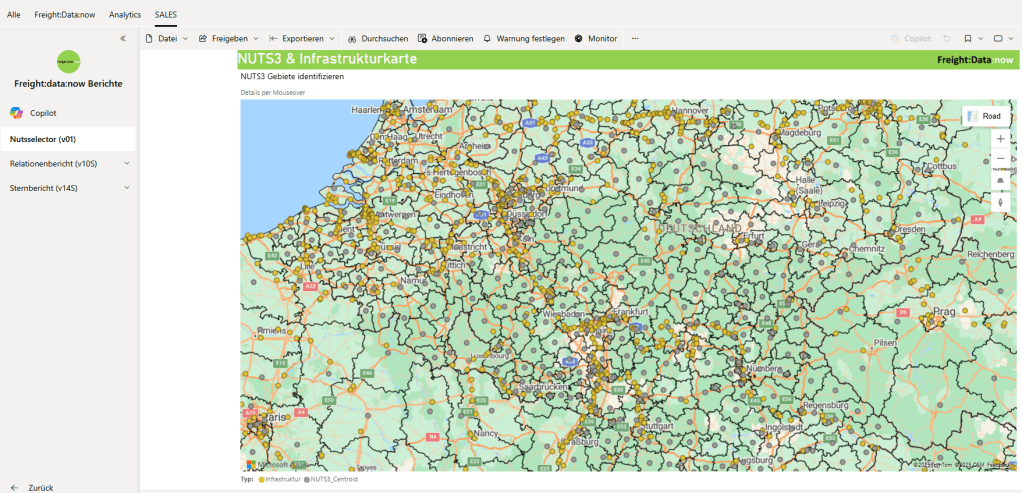
Task: Click the map zoom in button
Action: point(1000,139)
